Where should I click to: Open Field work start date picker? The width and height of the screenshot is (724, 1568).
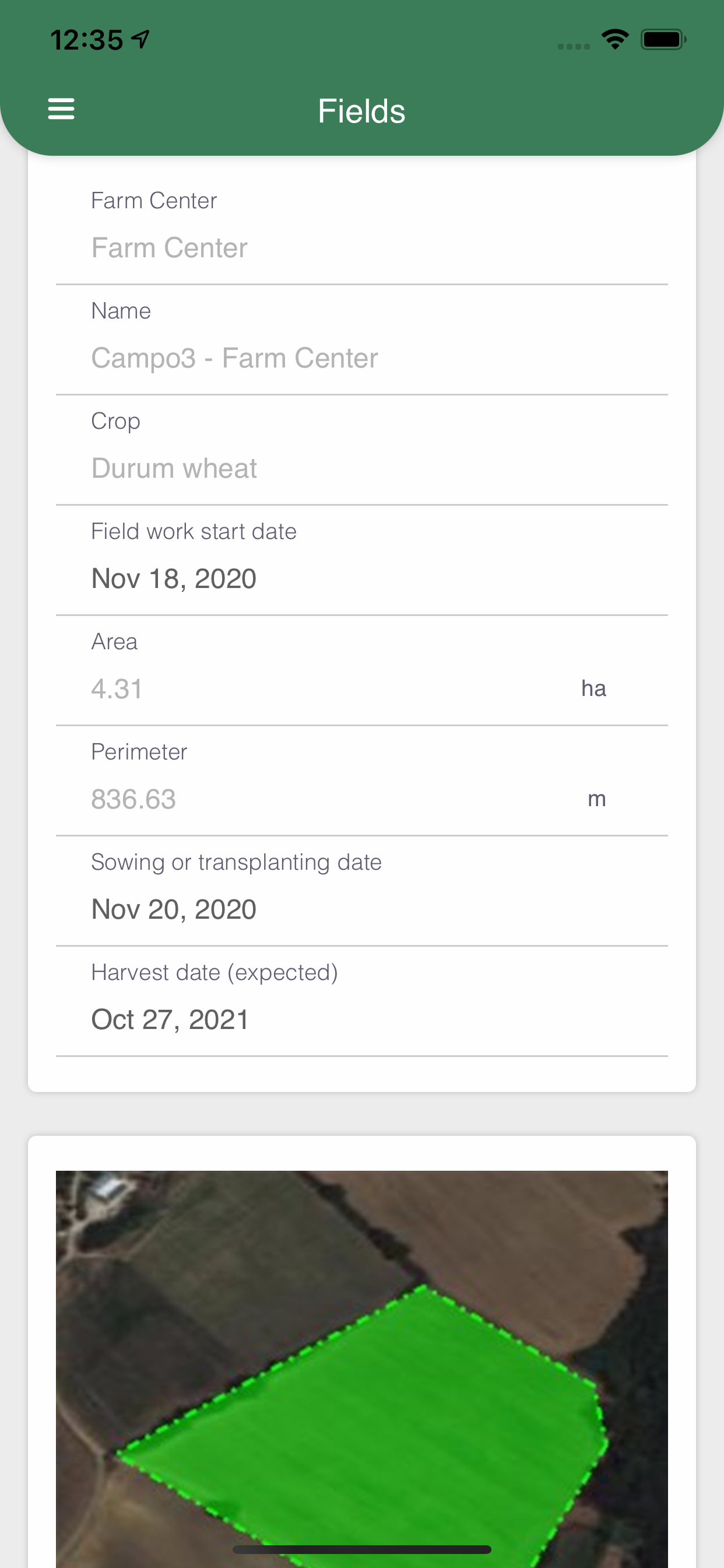tap(362, 560)
